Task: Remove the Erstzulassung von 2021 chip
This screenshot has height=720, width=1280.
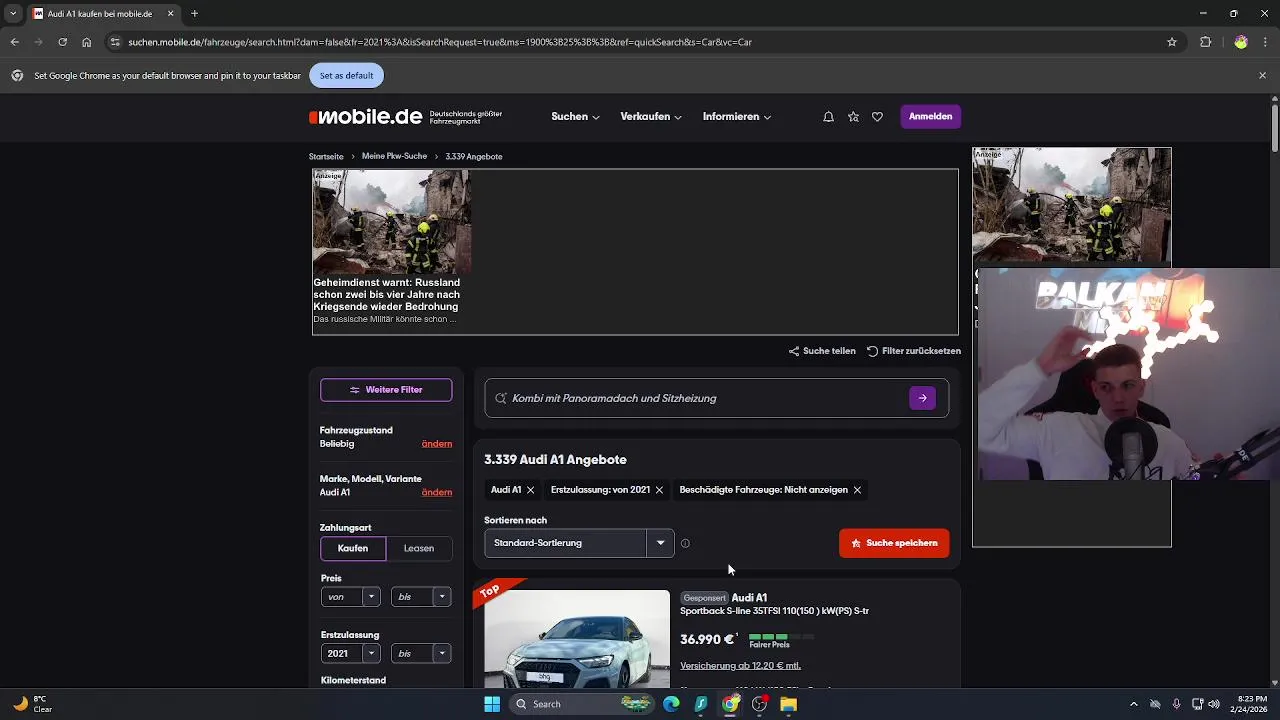Action: [x=659, y=490]
